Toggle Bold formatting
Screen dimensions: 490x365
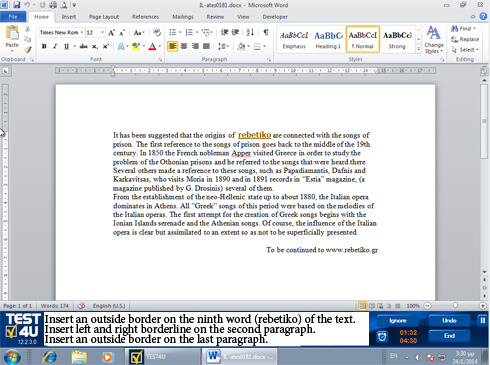(44, 46)
